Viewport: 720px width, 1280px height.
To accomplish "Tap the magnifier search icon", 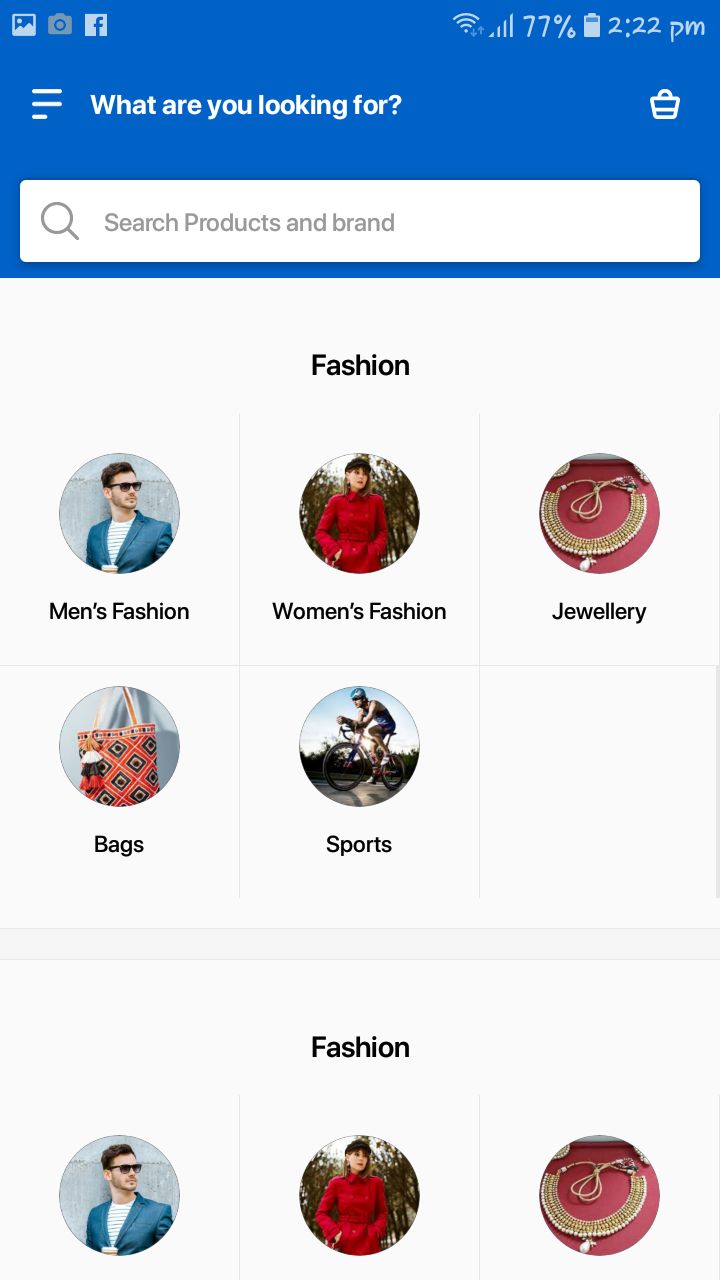I will (x=60, y=221).
